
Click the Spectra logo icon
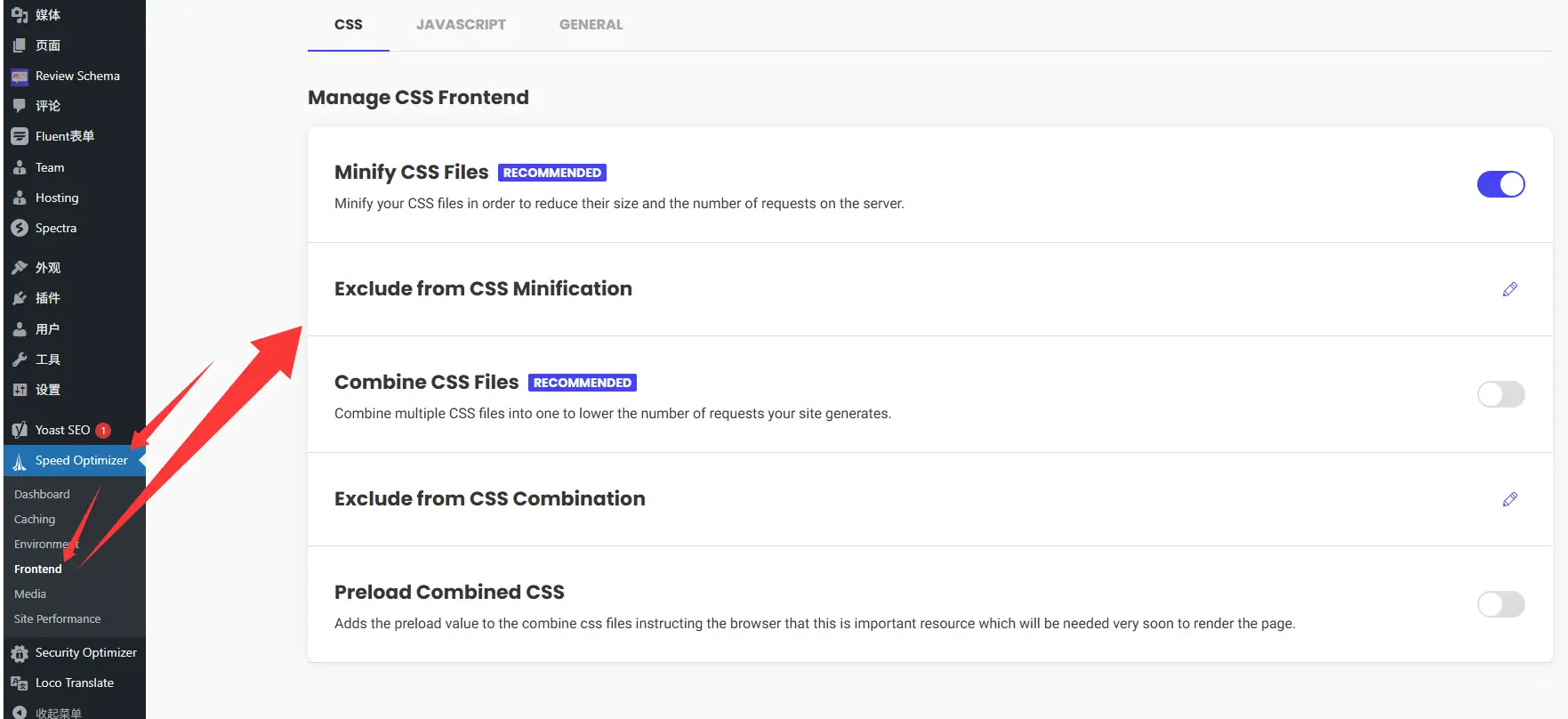(20, 228)
